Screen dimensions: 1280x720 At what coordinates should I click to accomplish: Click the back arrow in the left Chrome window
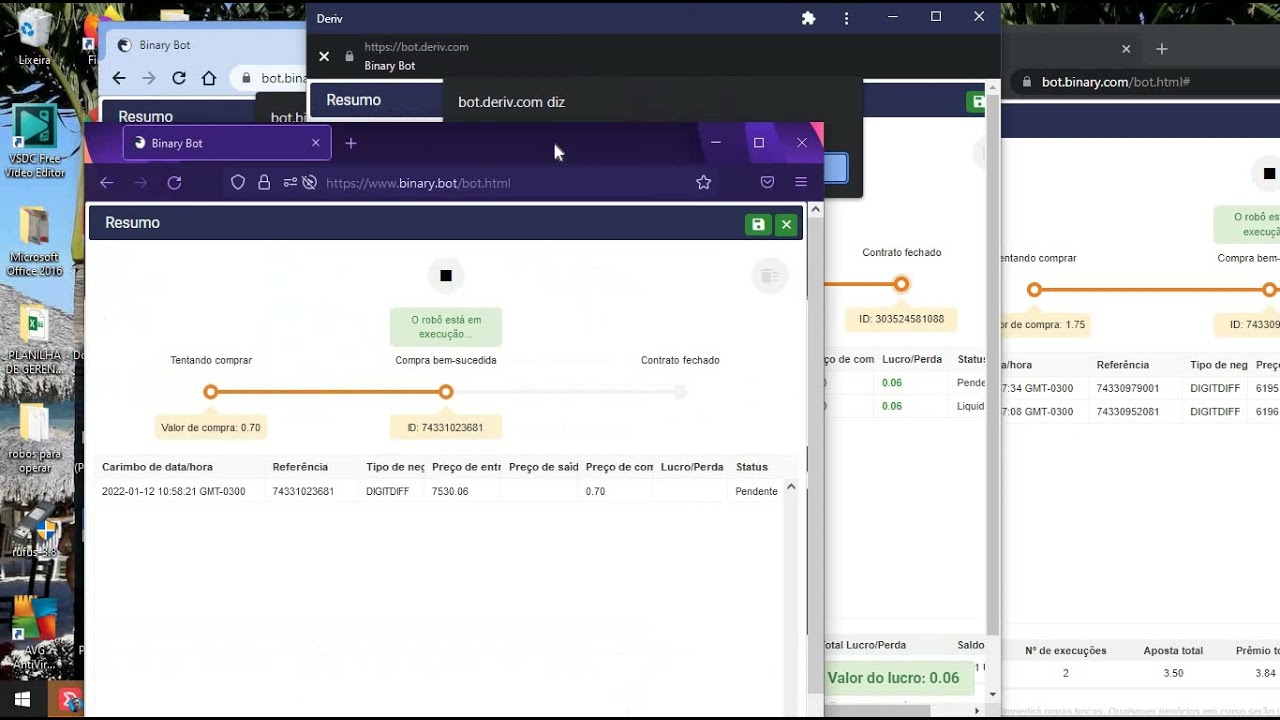[119, 78]
